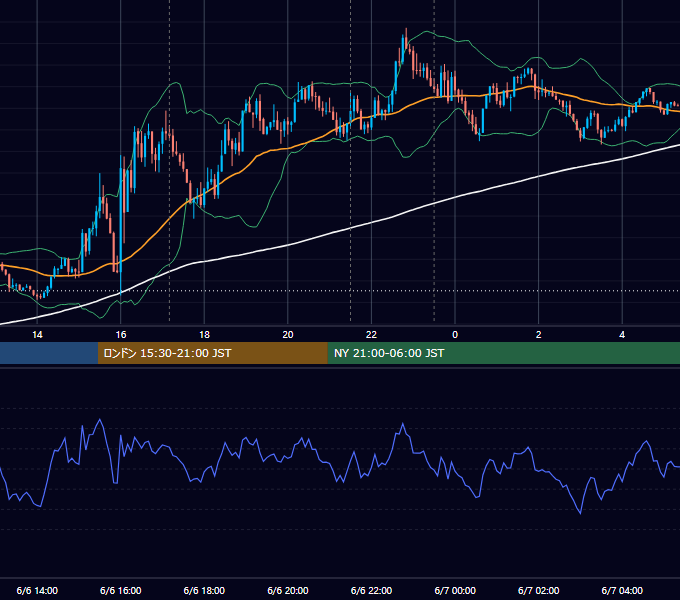Click the 2 hour axis label

click(539, 335)
